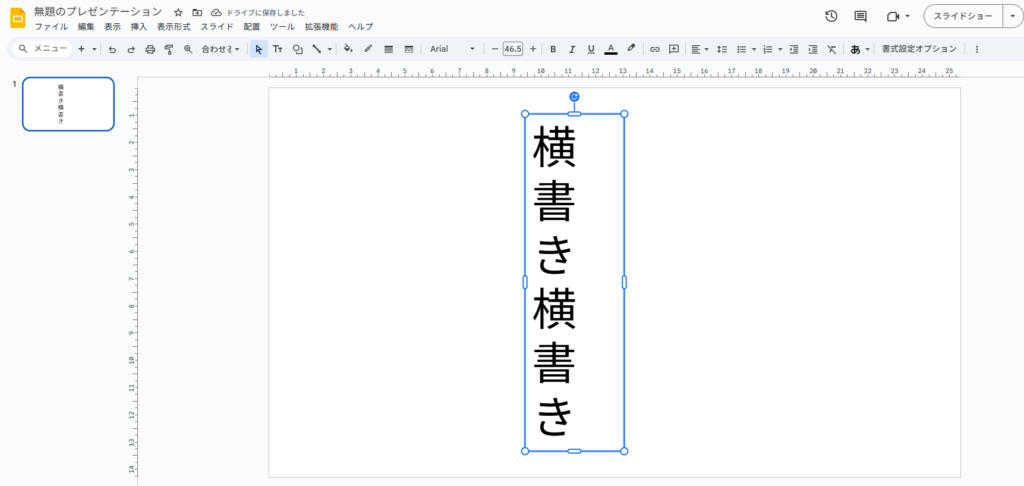The height and width of the screenshot is (486, 1024).
Task: Select the text box tool
Action: pyautogui.click(x=278, y=48)
